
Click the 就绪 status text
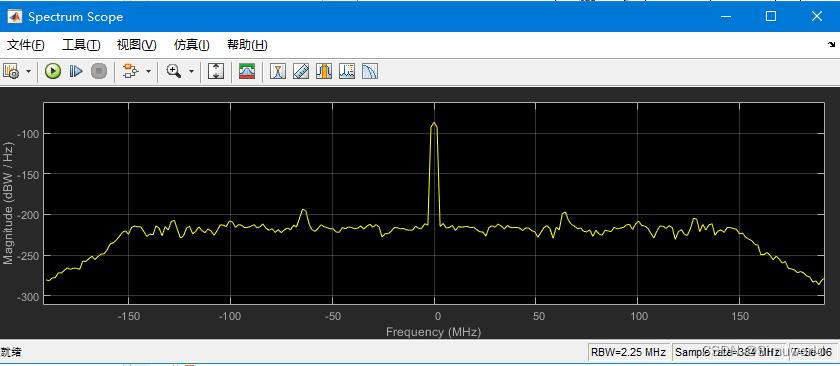tap(11, 352)
